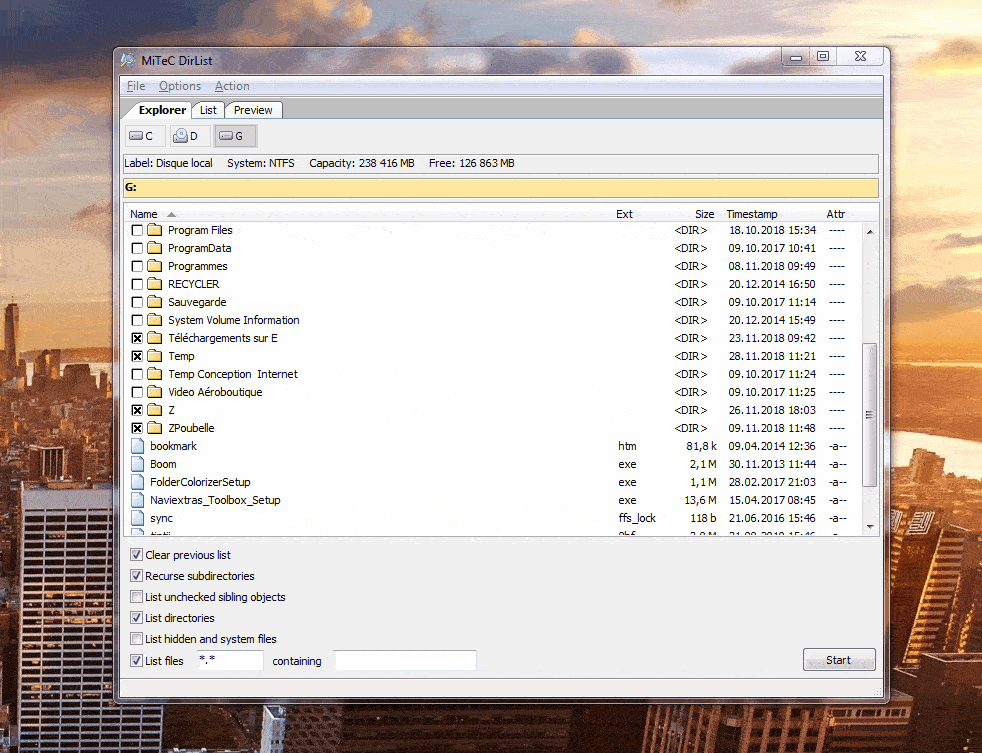Click the Temp Conception Internet folder icon
982x753 pixels.
pos(155,374)
